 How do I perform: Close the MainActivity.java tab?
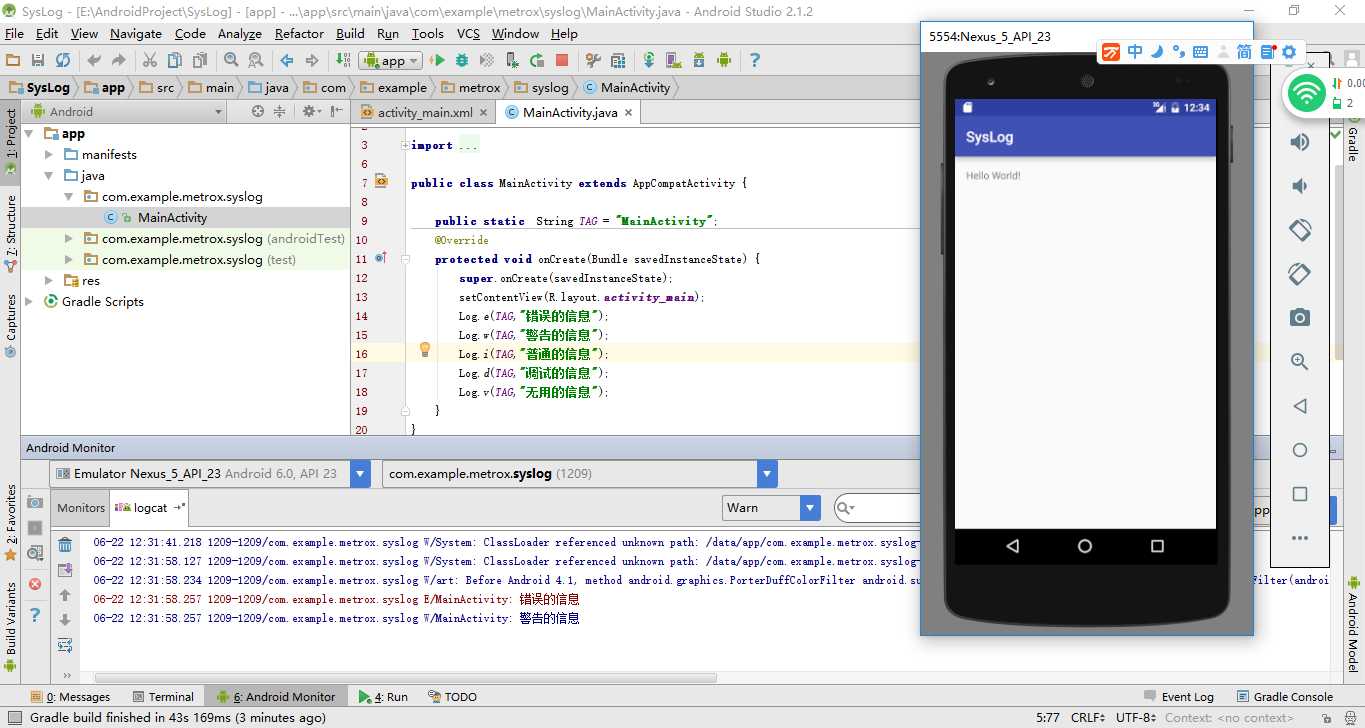pyautogui.click(x=629, y=113)
